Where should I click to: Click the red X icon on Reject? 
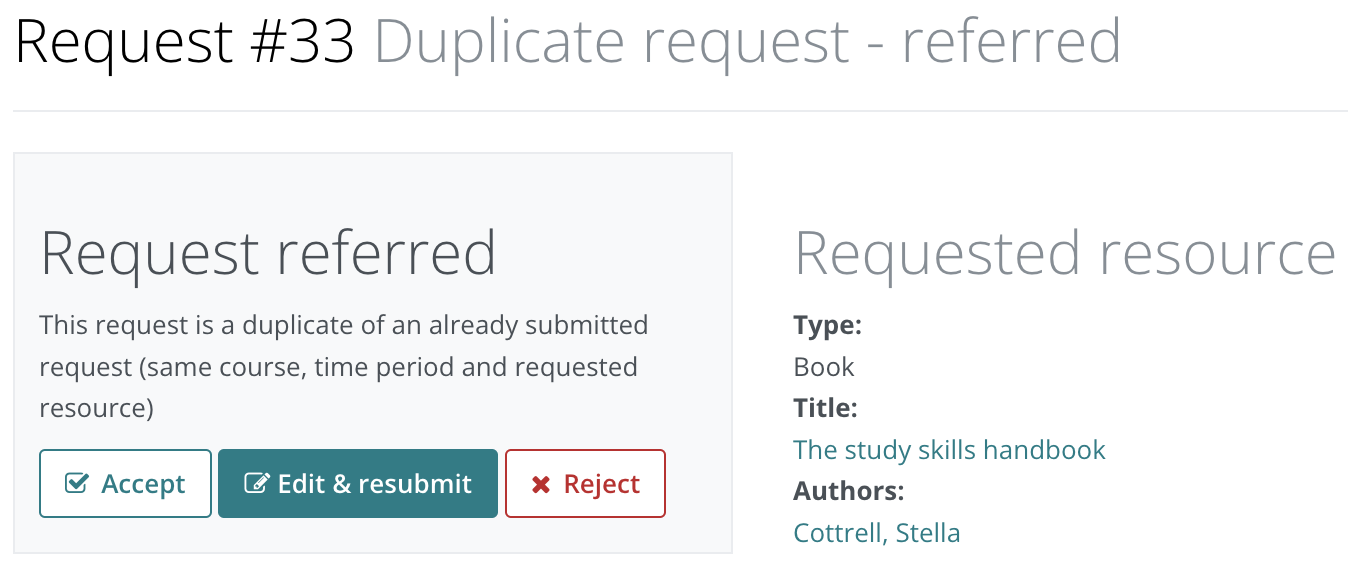[x=541, y=484]
